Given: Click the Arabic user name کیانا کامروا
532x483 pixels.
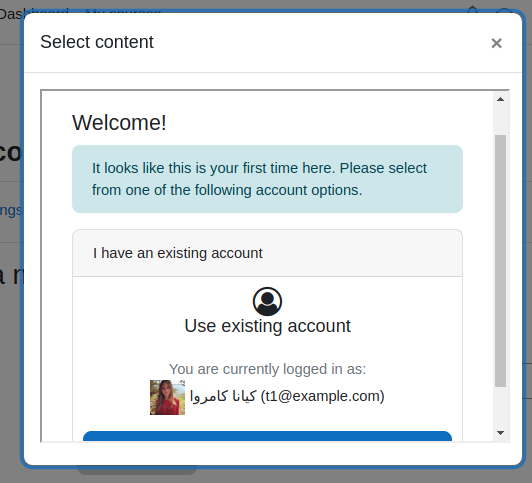Looking at the screenshot, I should click(223, 396).
